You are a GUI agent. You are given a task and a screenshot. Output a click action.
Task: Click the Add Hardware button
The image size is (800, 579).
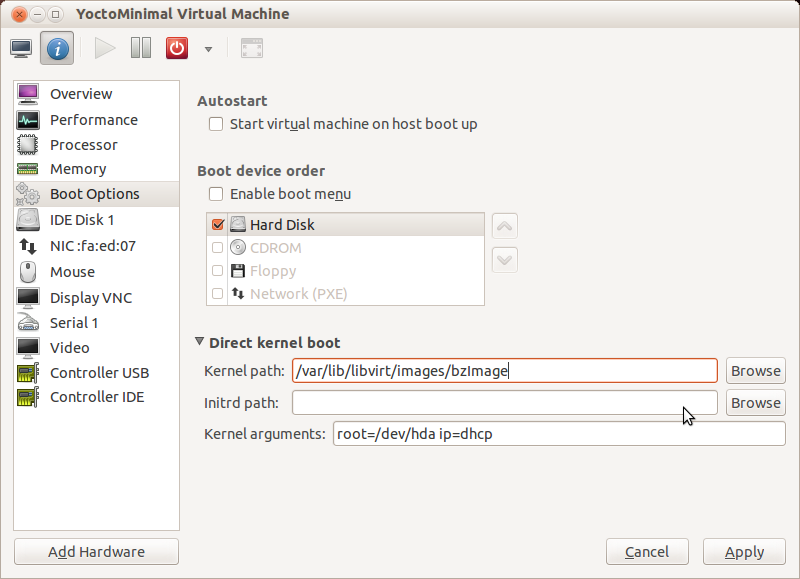click(96, 552)
